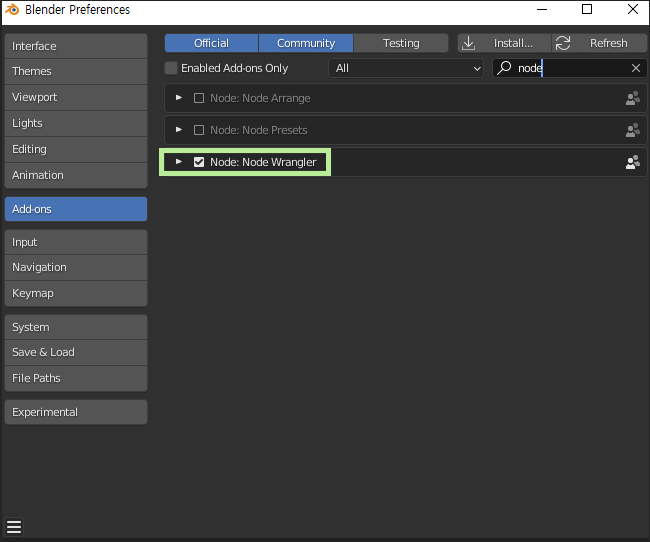The width and height of the screenshot is (650, 542).
Task: Open the Interface preferences section
Action: click(x=76, y=46)
